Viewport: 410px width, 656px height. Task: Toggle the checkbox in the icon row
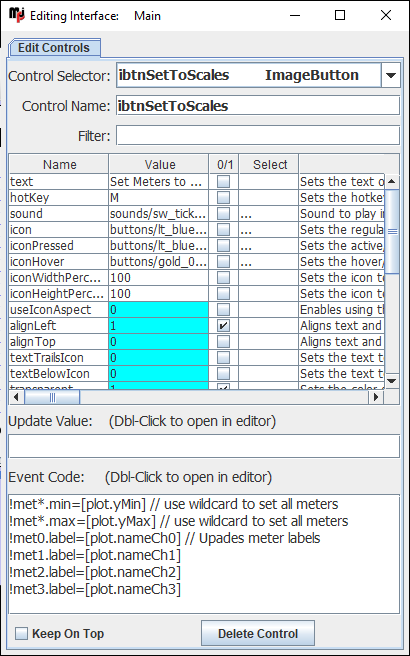[x=223, y=230]
